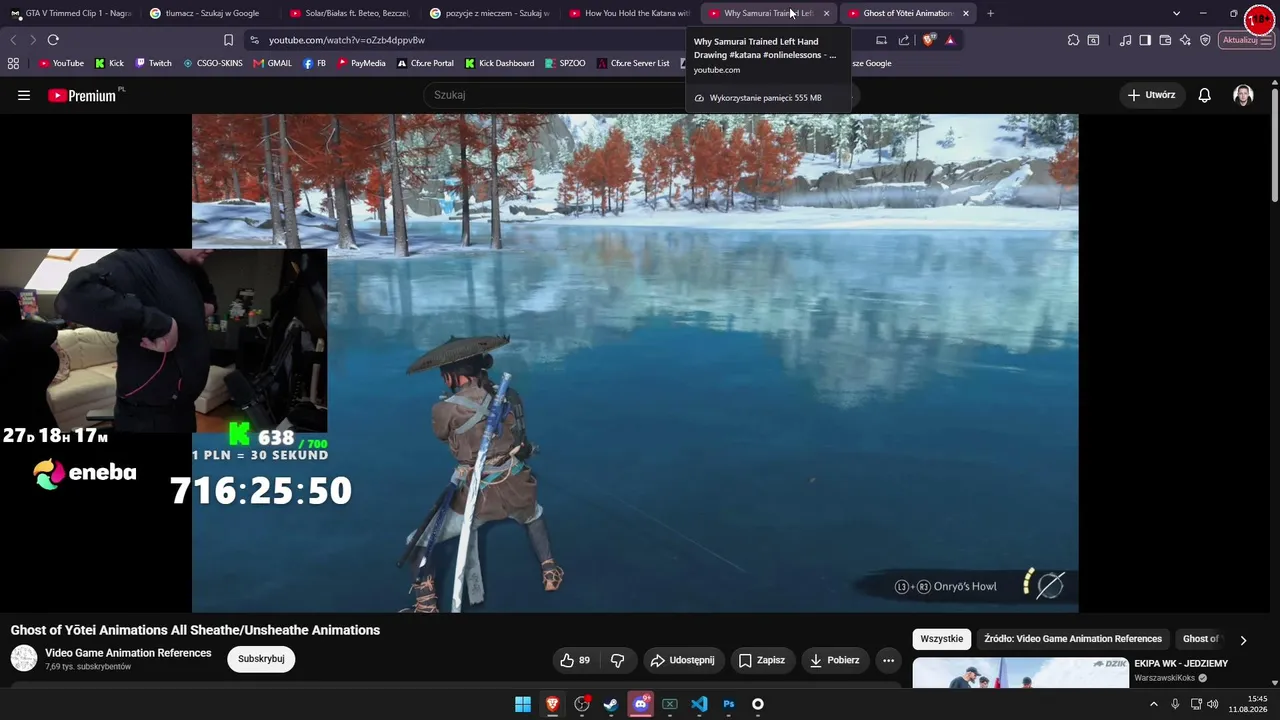Viewport: 1280px width, 720px height.
Task: Switch to the Solar/Białas ft. Beteo tab
Action: [x=349, y=13]
